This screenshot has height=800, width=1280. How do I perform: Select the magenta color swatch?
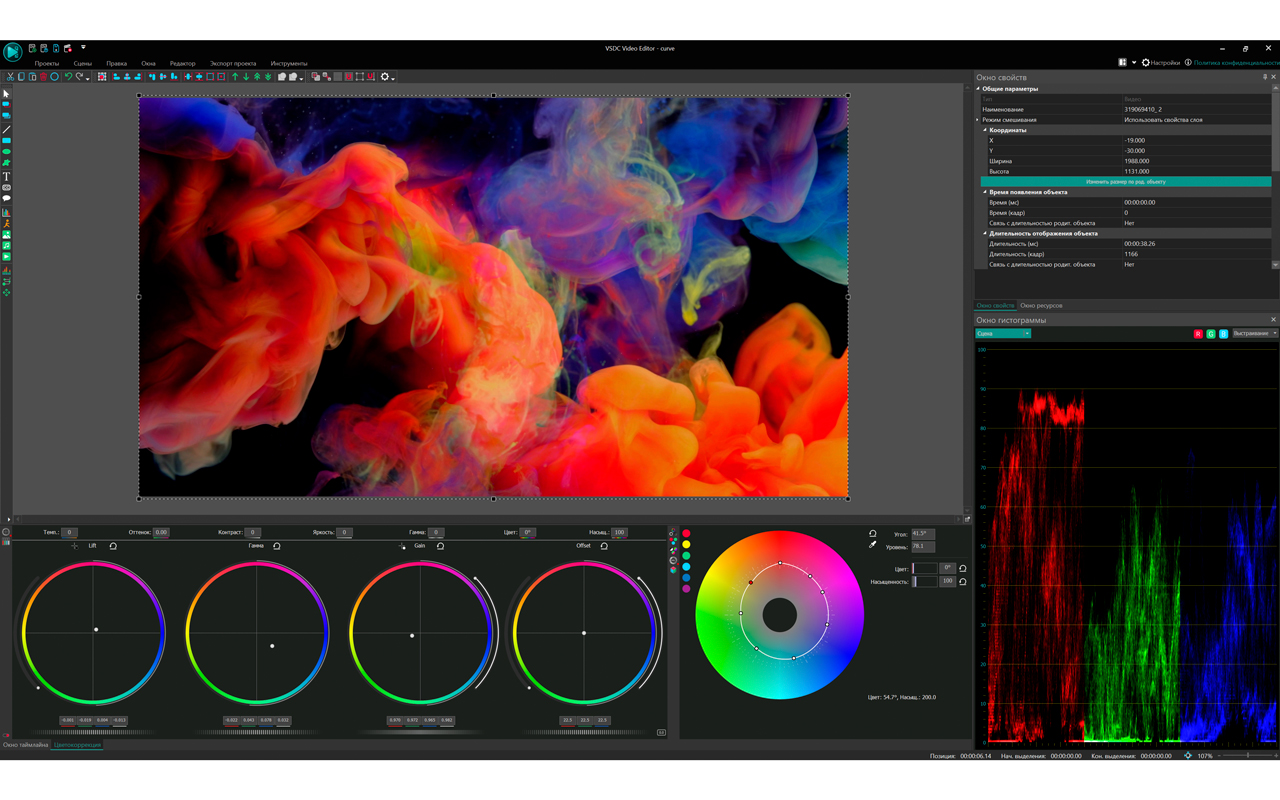686,589
